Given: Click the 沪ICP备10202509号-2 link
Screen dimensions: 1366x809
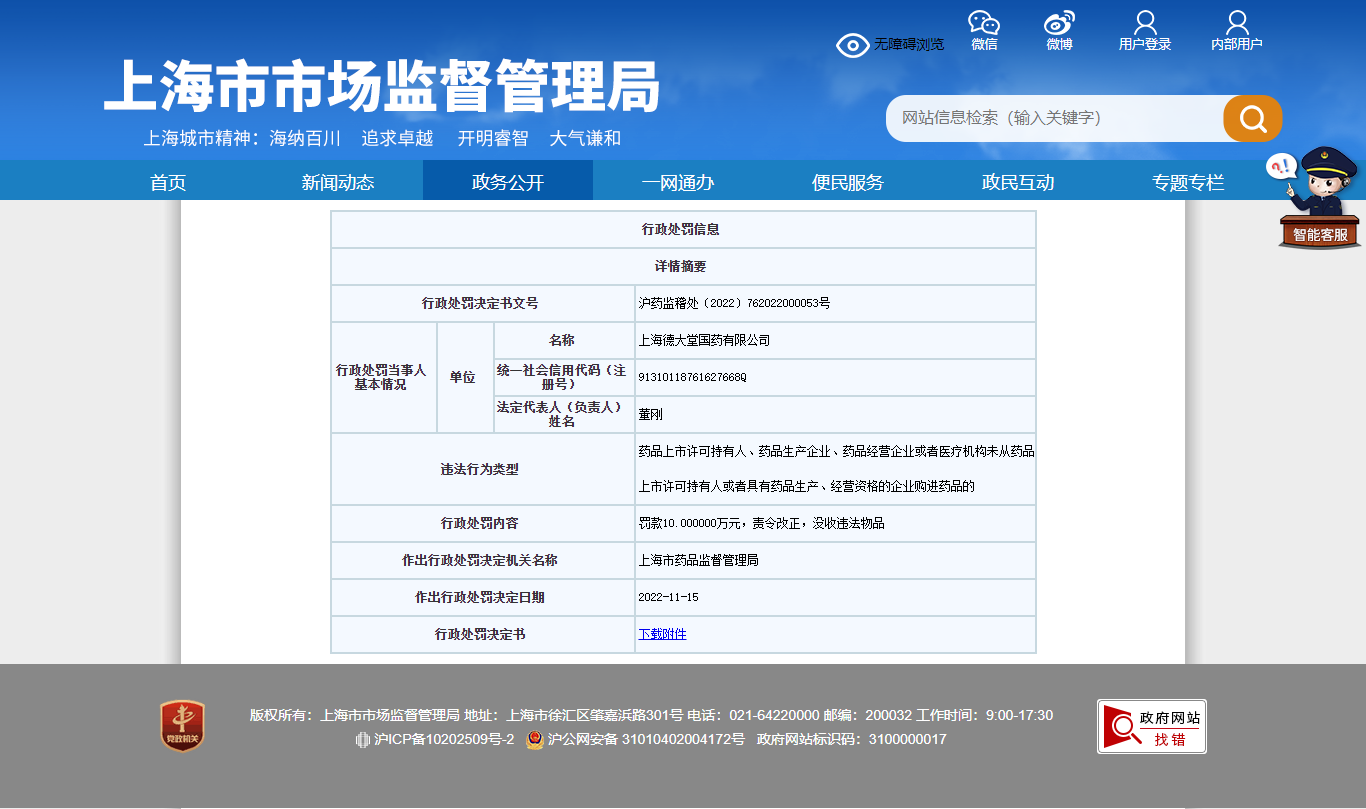Looking at the screenshot, I should 444,740.
